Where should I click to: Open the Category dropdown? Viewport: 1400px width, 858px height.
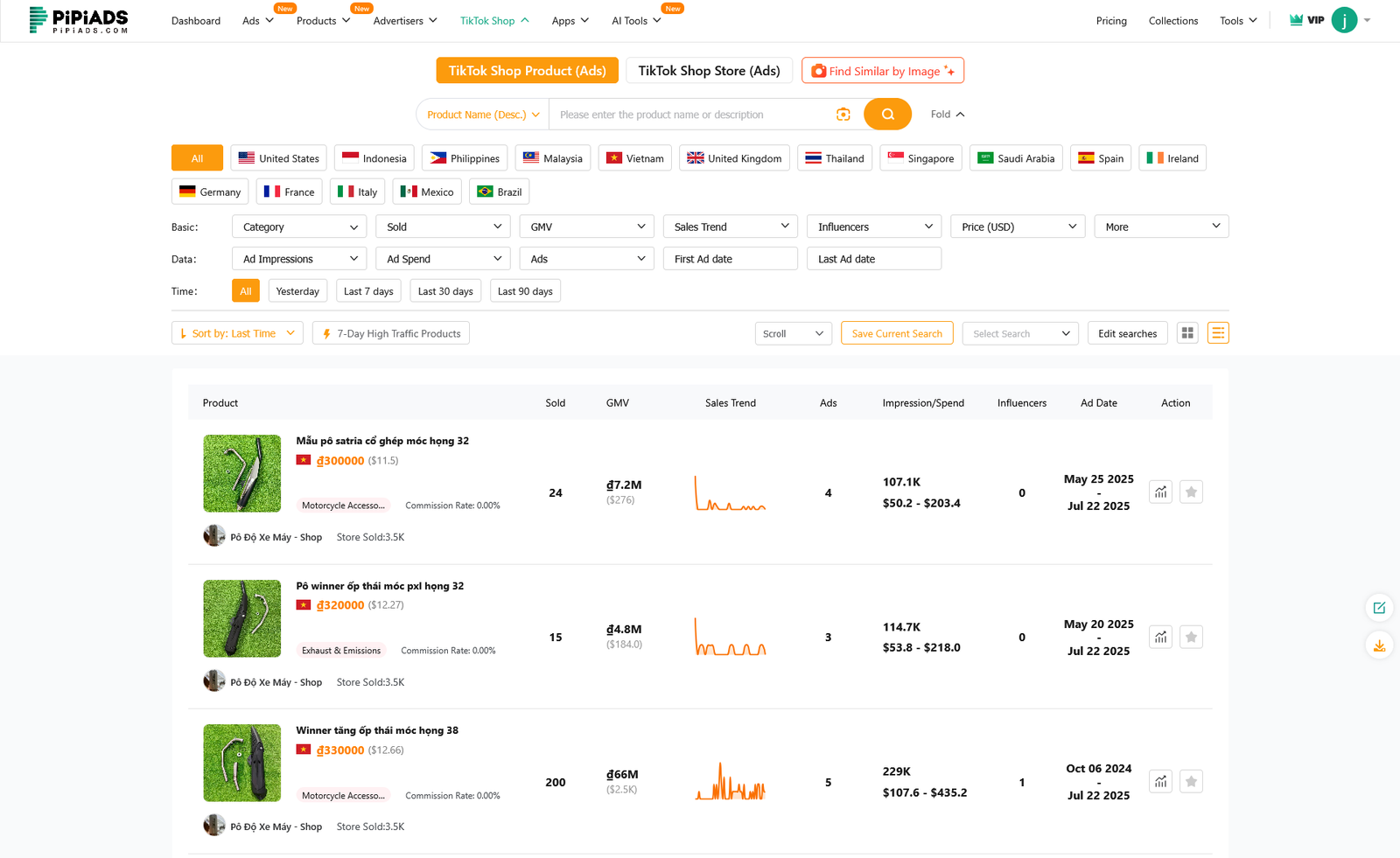pyautogui.click(x=299, y=227)
